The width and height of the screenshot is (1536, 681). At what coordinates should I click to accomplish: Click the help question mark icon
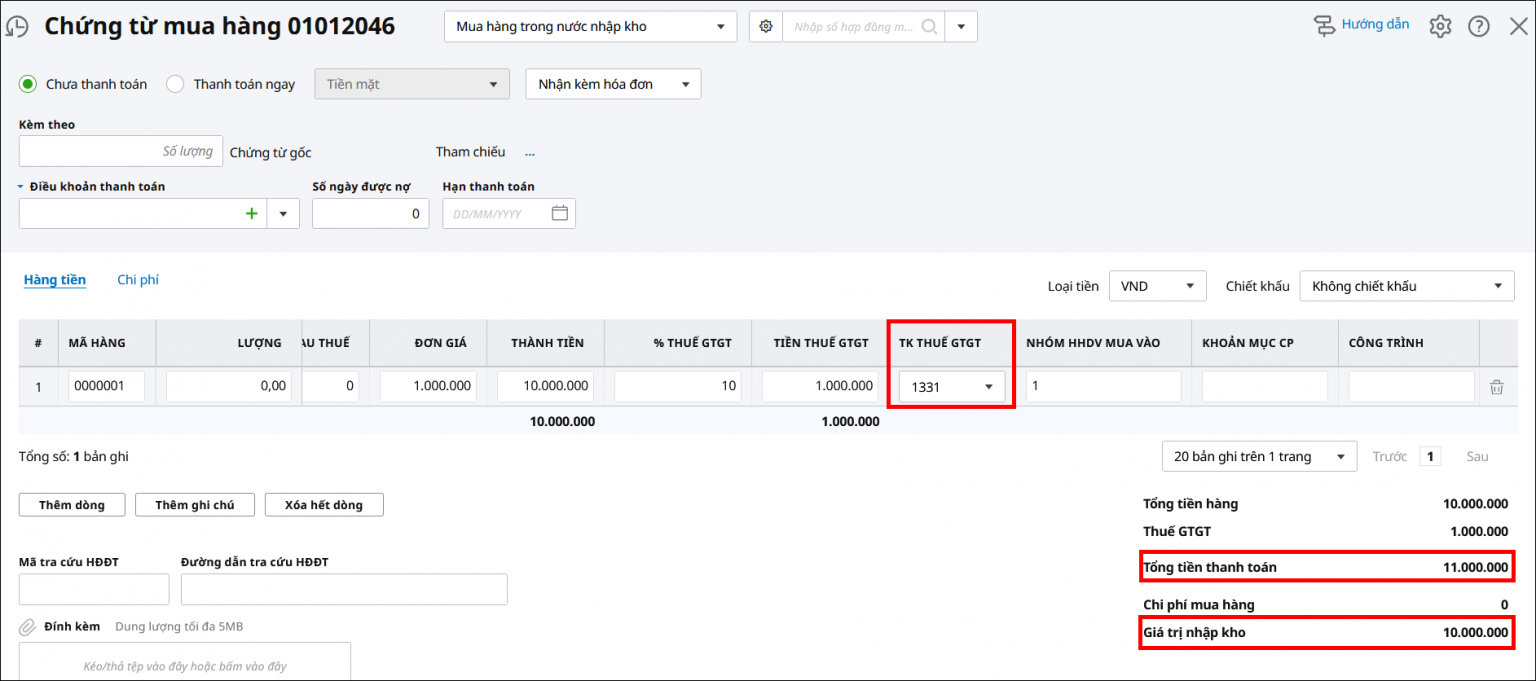1478,27
